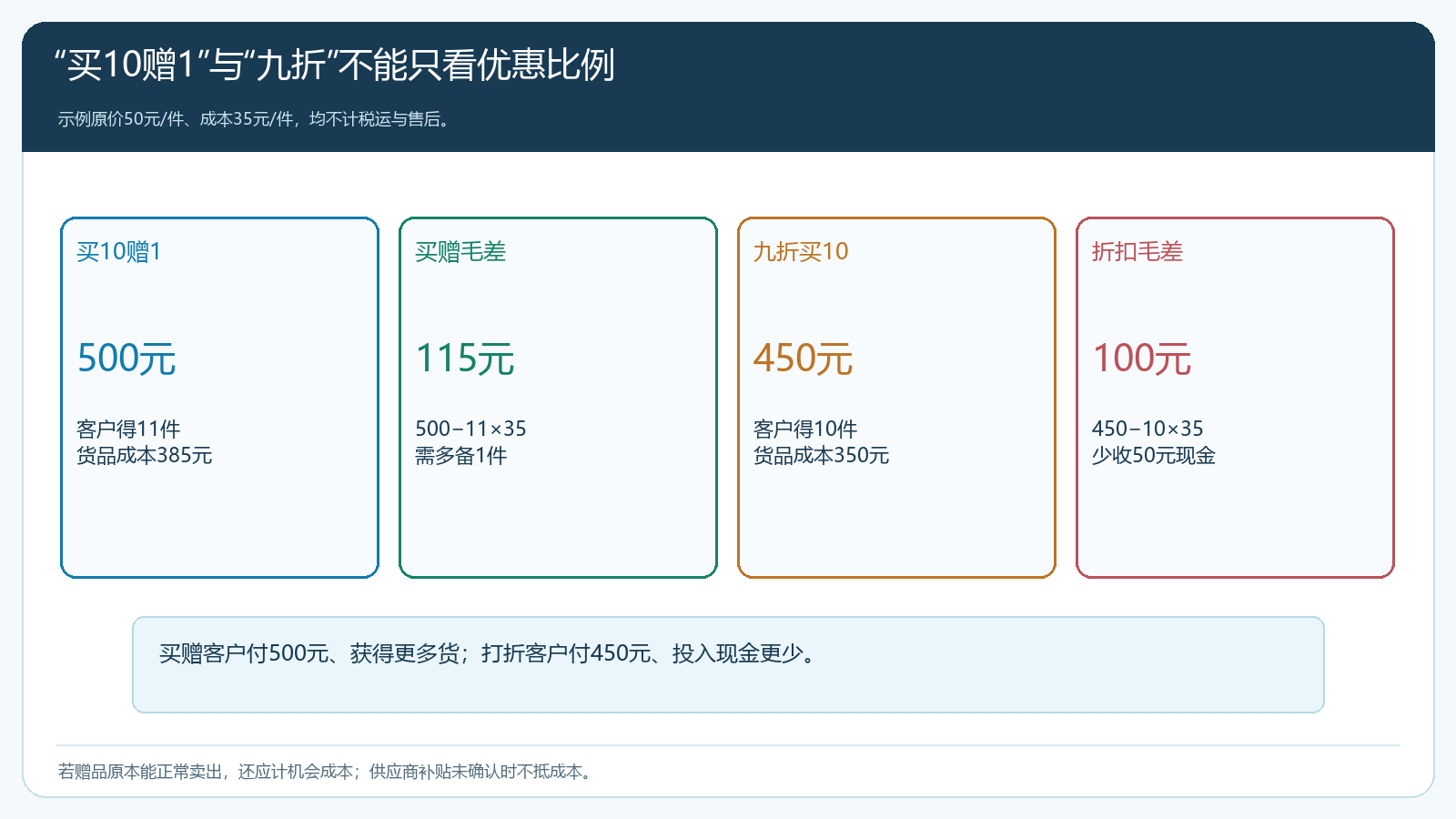Click the text 客户得11件
This screenshot has width=1456, height=819.
point(128,429)
